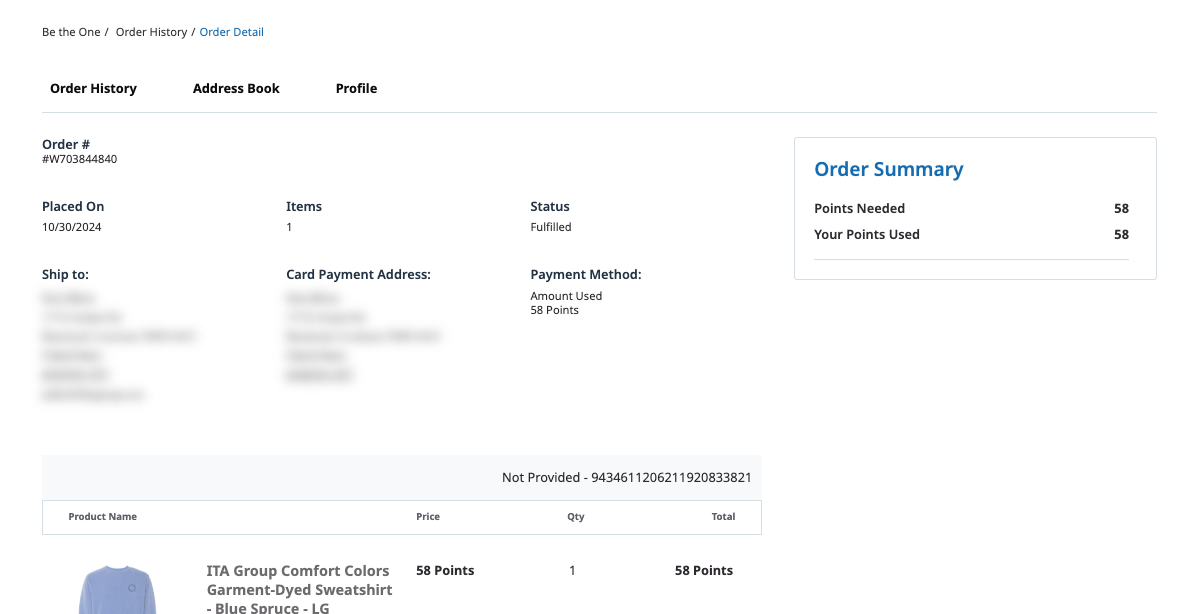Open the Address Book tab
This screenshot has height=614, width=1188.
pyautogui.click(x=236, y=88)
